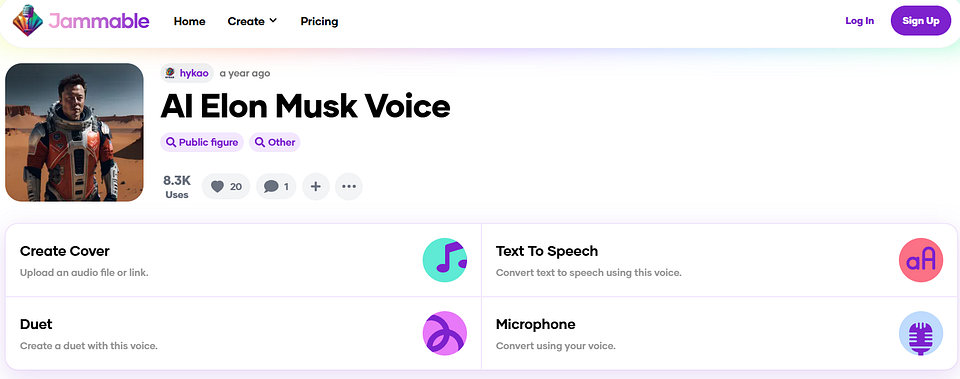Expand the Create dropdown menu
This screenshot has width=960, height=379.
(252, 21)
